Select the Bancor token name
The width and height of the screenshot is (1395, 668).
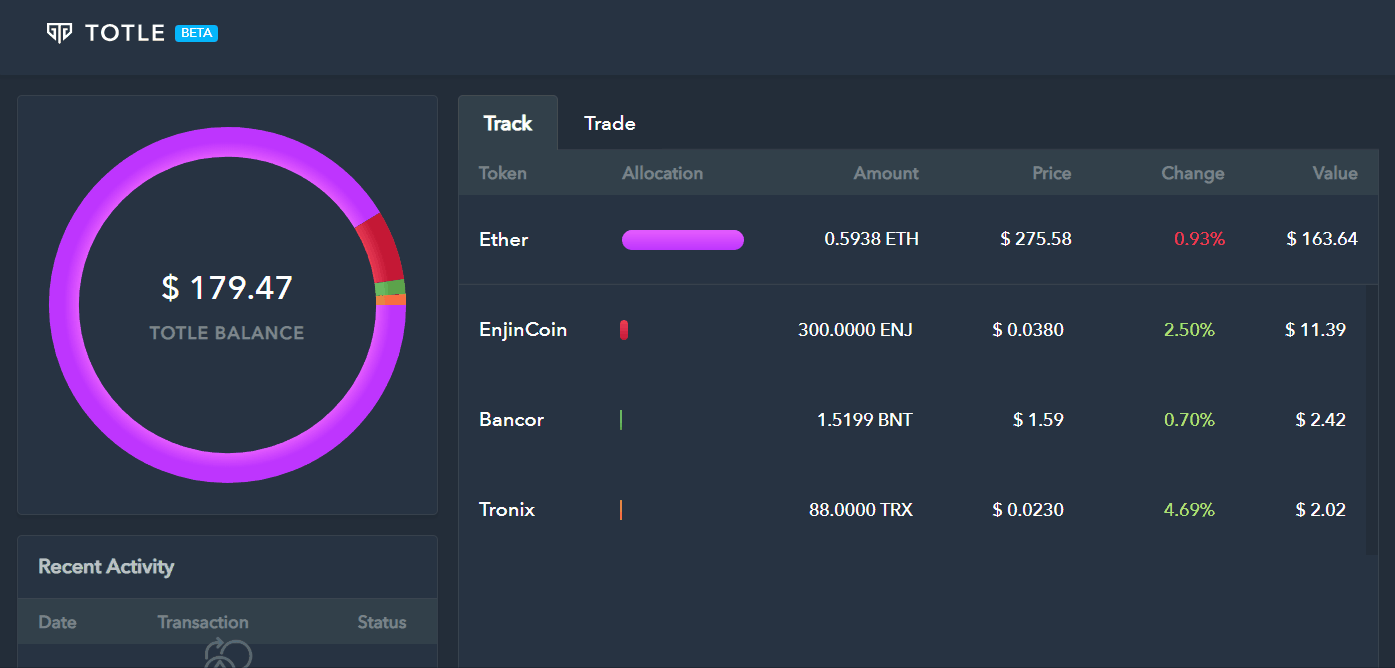pyautogui.click(x=512, y=419)
